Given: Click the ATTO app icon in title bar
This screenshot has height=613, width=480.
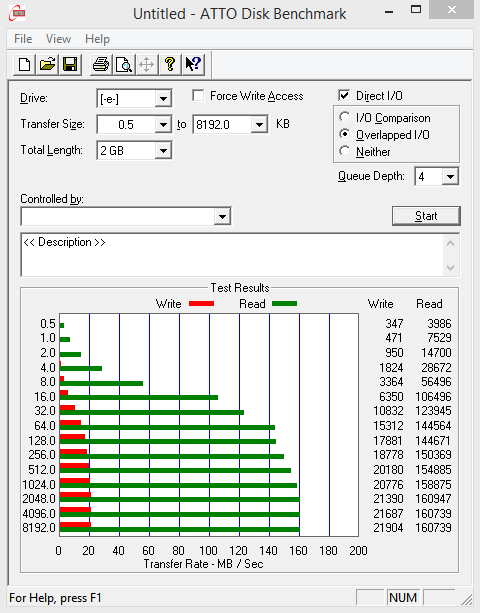Looking at the screenshot, I should coord(17,13).
